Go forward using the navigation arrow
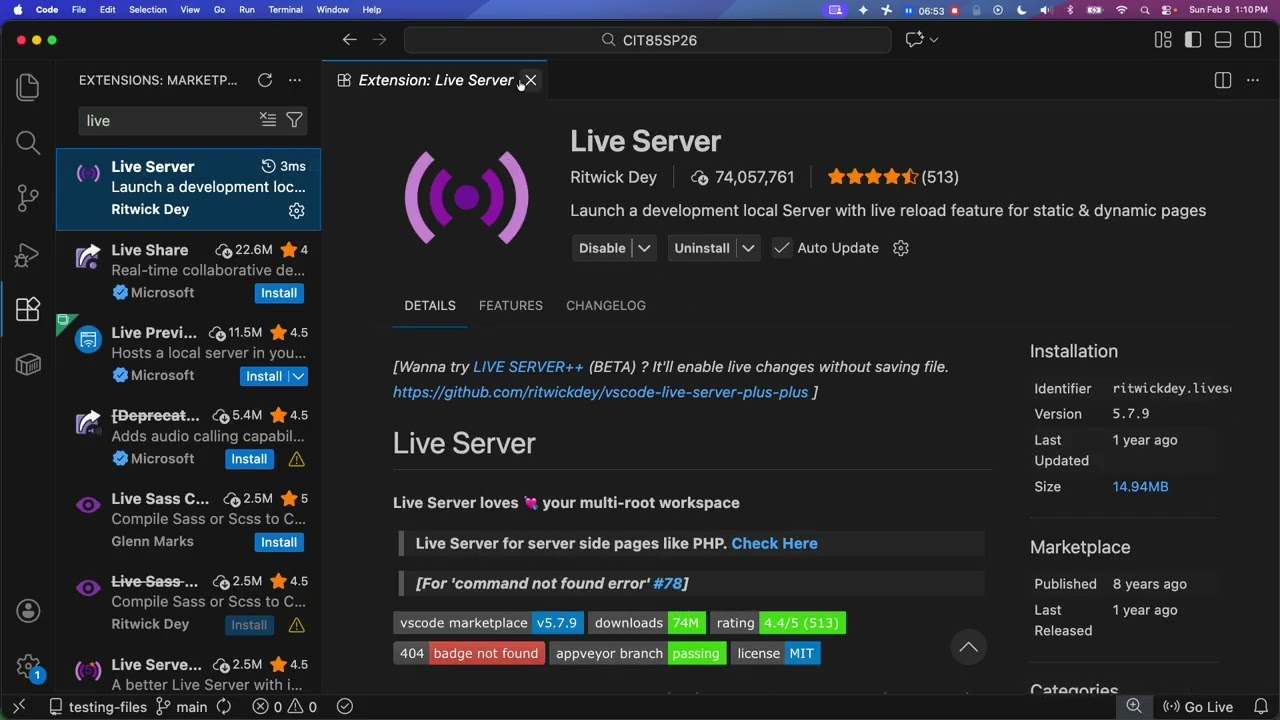 tap(379, 40)
